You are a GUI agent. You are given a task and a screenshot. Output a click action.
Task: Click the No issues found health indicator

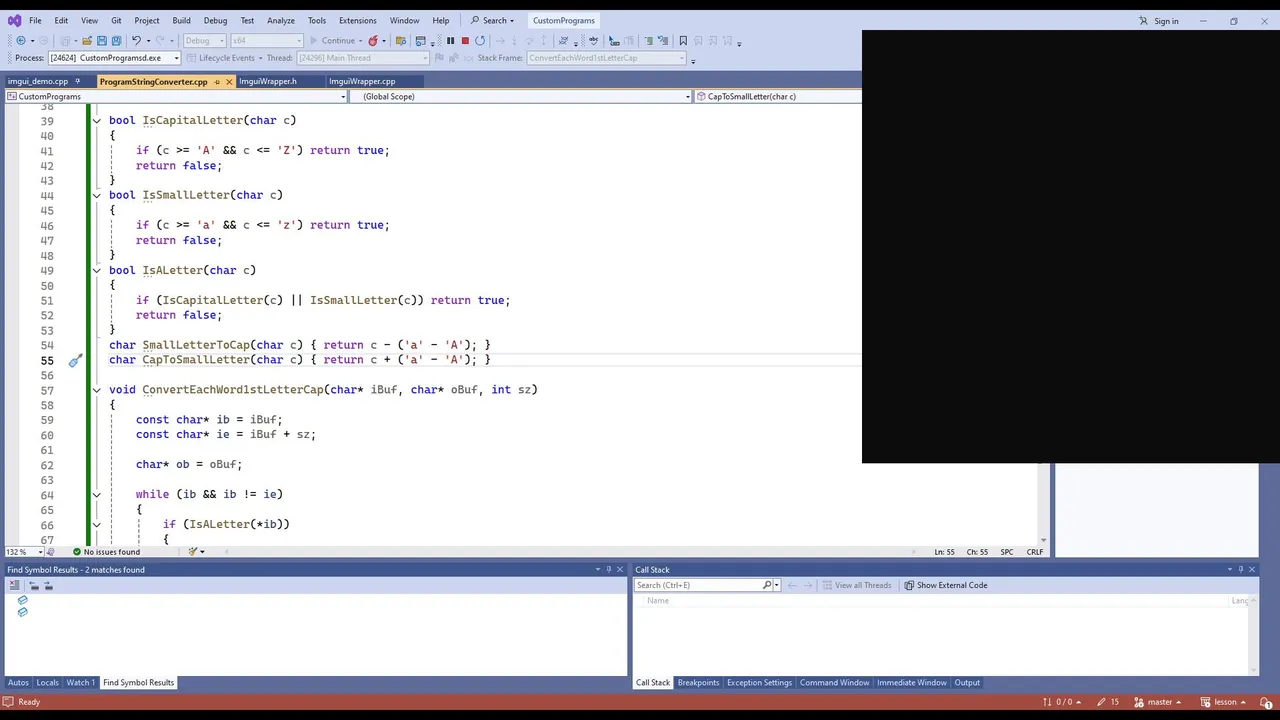pyautogui.click(x=105, y=552)
